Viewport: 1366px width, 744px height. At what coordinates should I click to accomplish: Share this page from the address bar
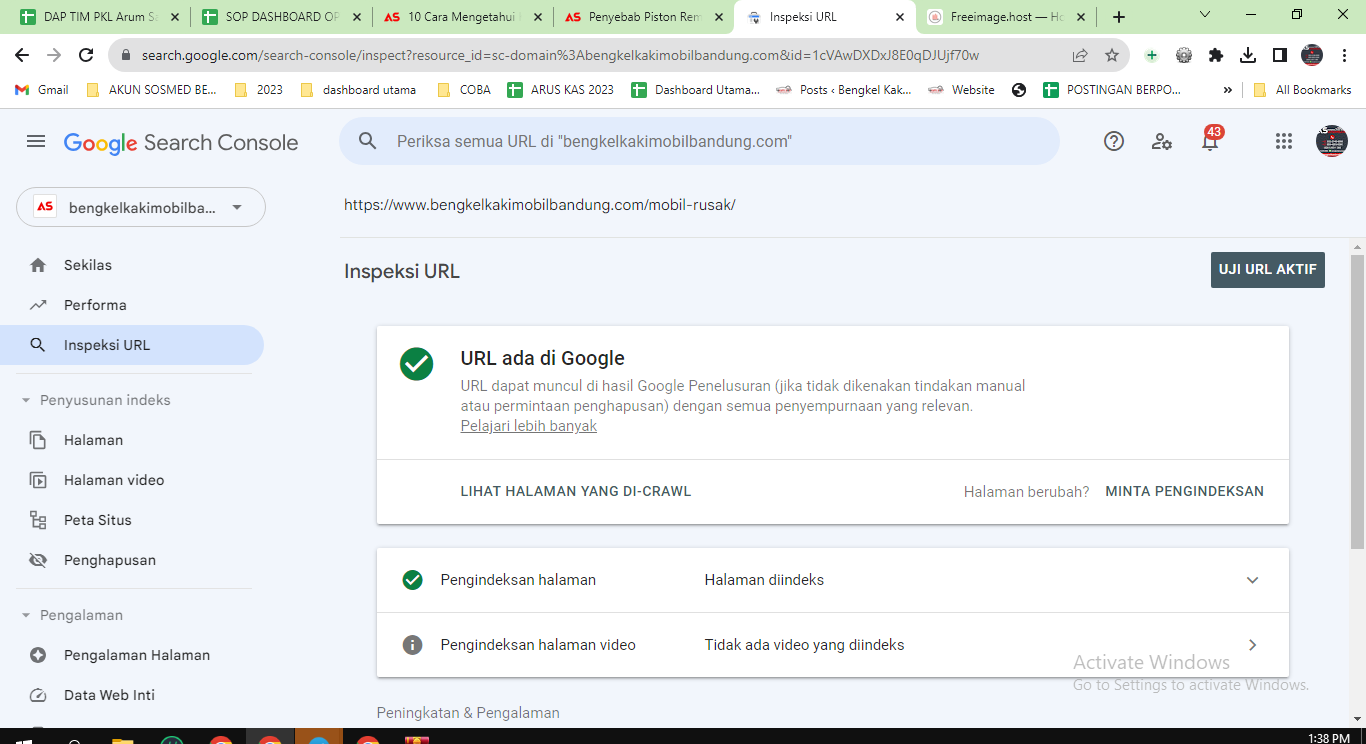pyautogui.click(x=1080, y=56)
